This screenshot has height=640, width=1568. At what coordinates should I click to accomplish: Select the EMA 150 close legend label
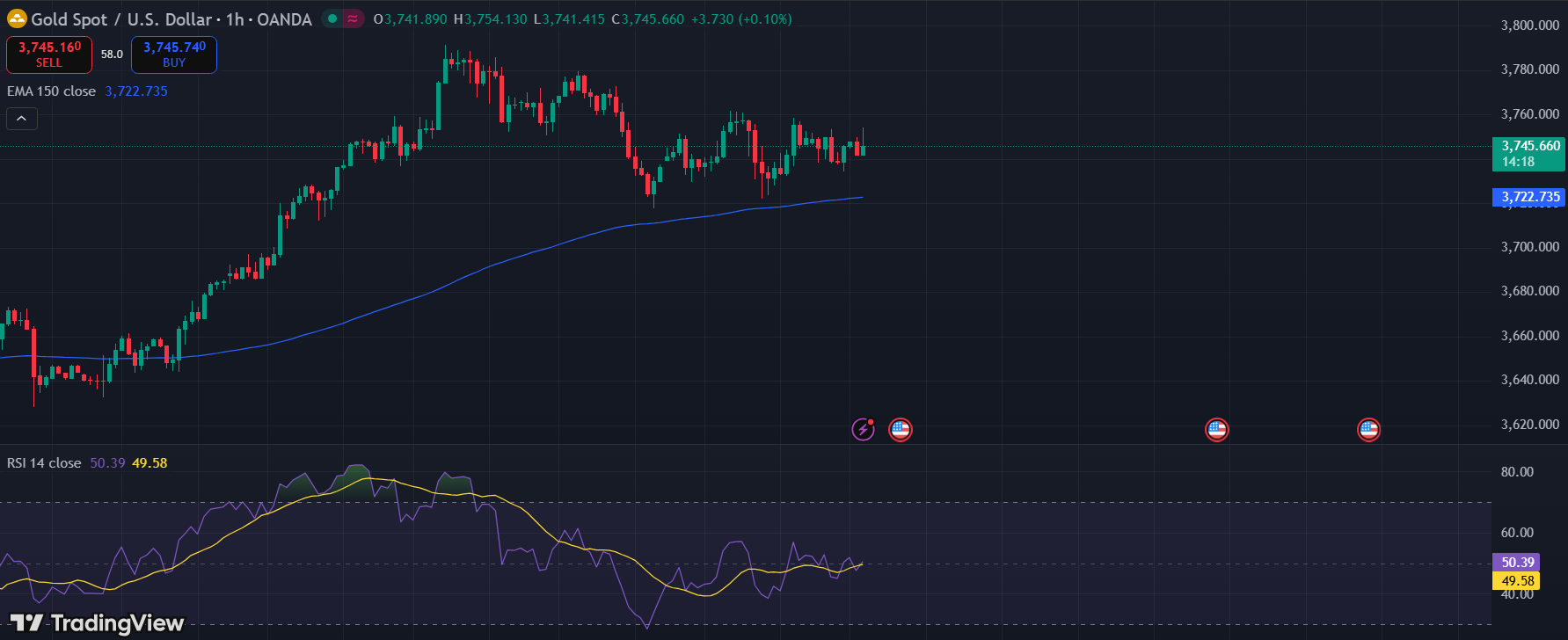(51, 91)
